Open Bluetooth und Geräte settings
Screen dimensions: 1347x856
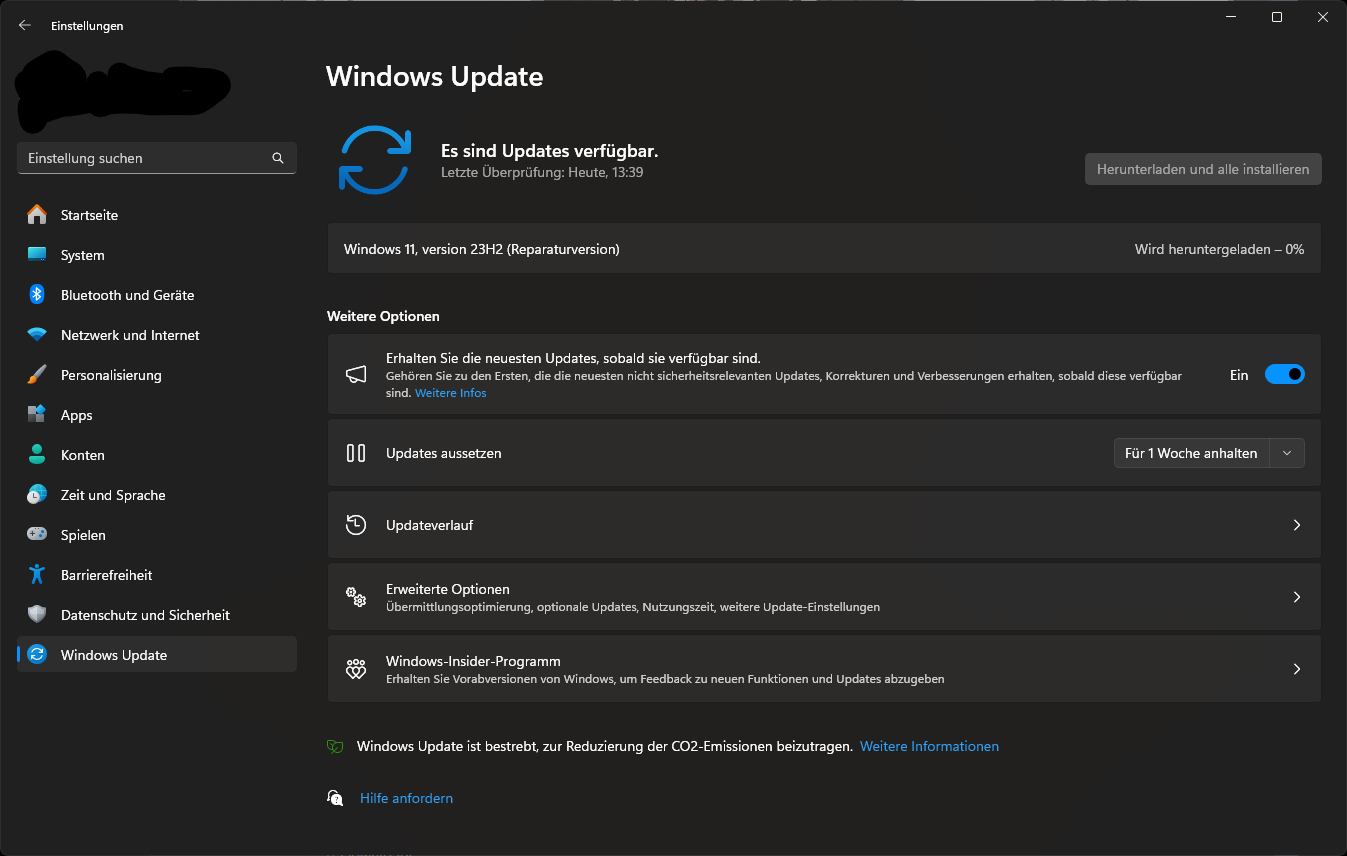click(x=157, y=295)
